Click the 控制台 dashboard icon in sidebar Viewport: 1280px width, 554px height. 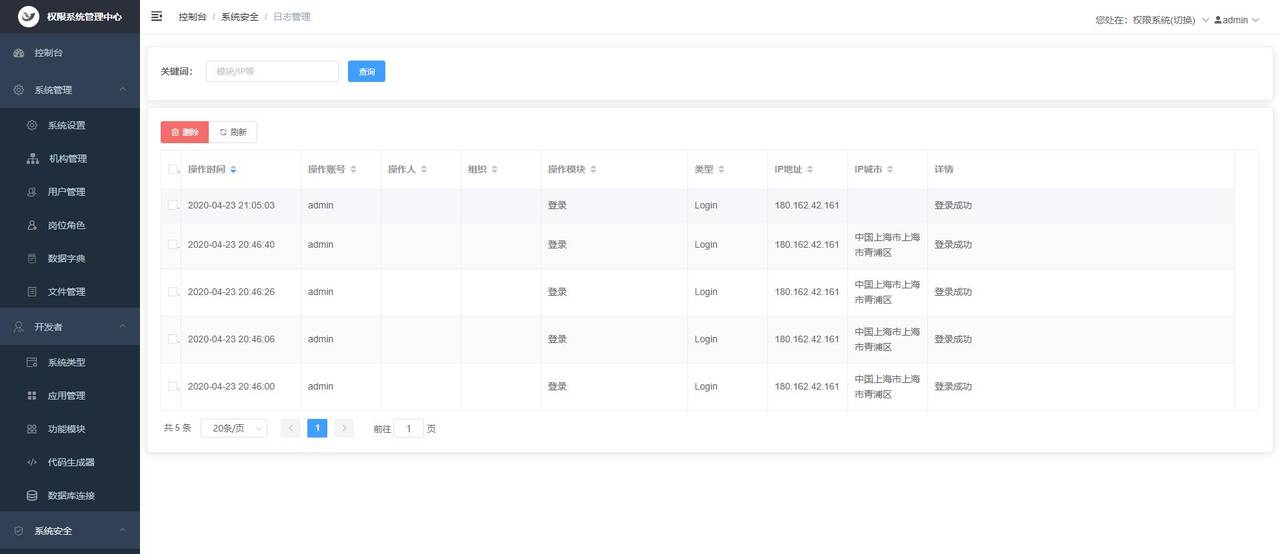pyautogui.click(x=18, y=53)
